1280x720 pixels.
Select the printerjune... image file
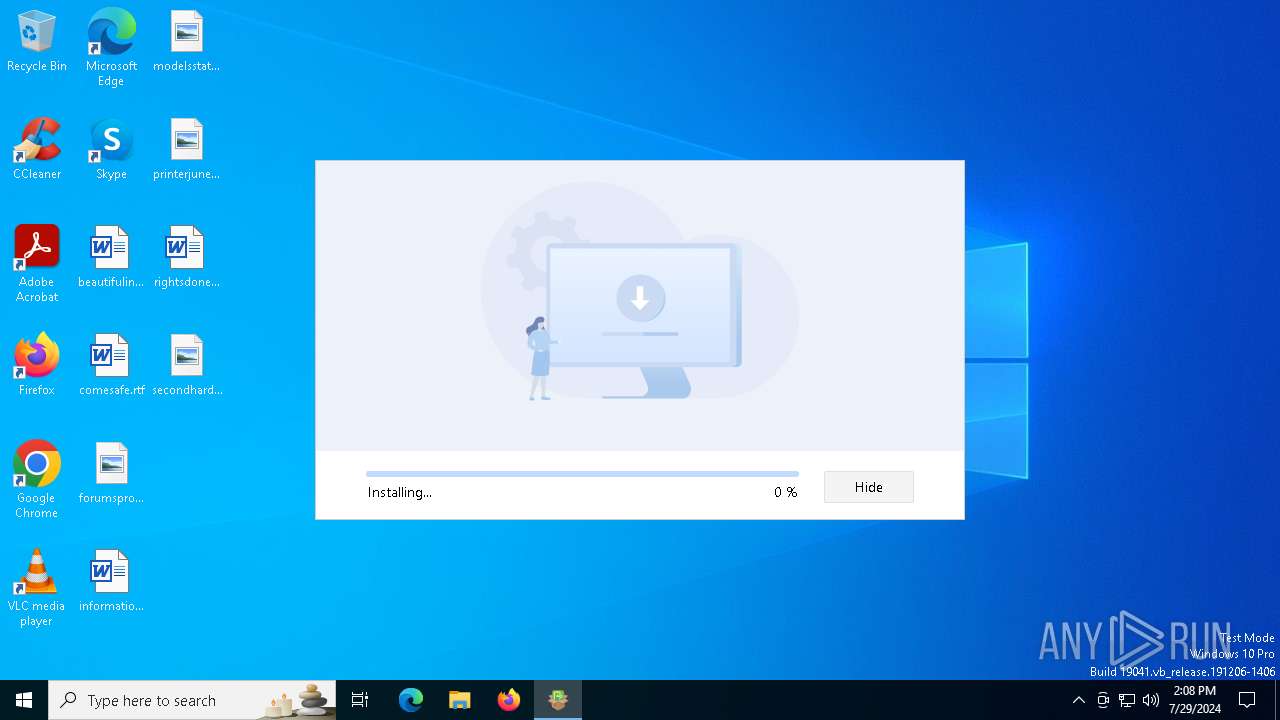186,150
